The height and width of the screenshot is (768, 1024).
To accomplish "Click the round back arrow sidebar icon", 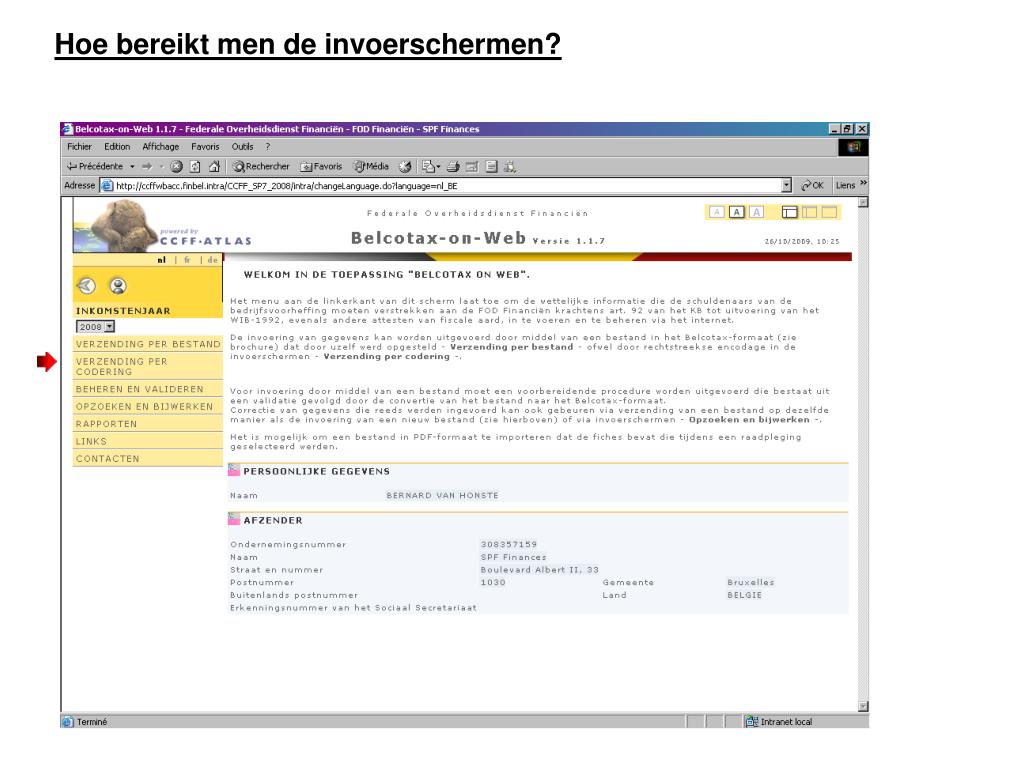I will (87, 285).
